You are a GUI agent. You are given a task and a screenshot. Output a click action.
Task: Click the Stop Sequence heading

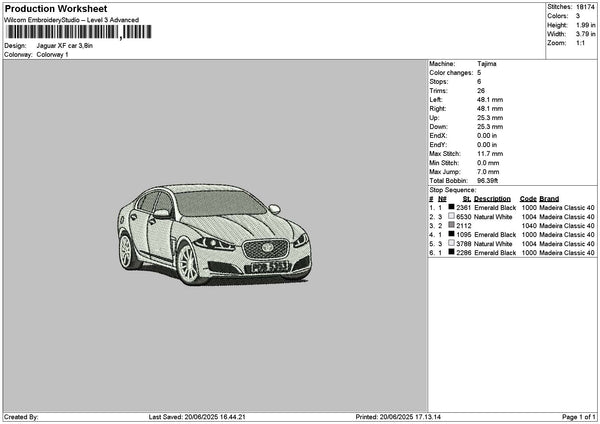453,189
